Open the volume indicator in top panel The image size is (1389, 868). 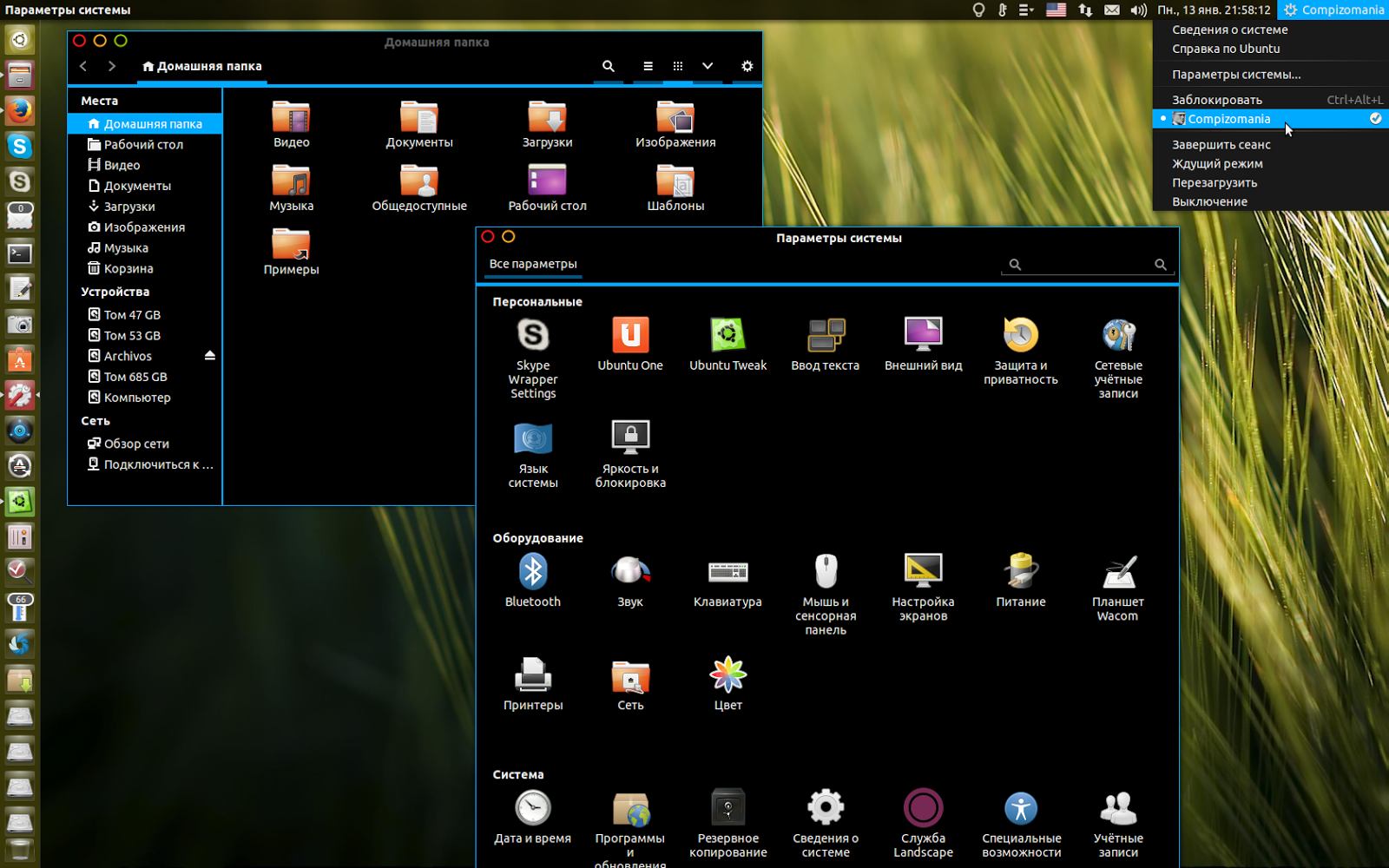click(x=1138, y=10)
